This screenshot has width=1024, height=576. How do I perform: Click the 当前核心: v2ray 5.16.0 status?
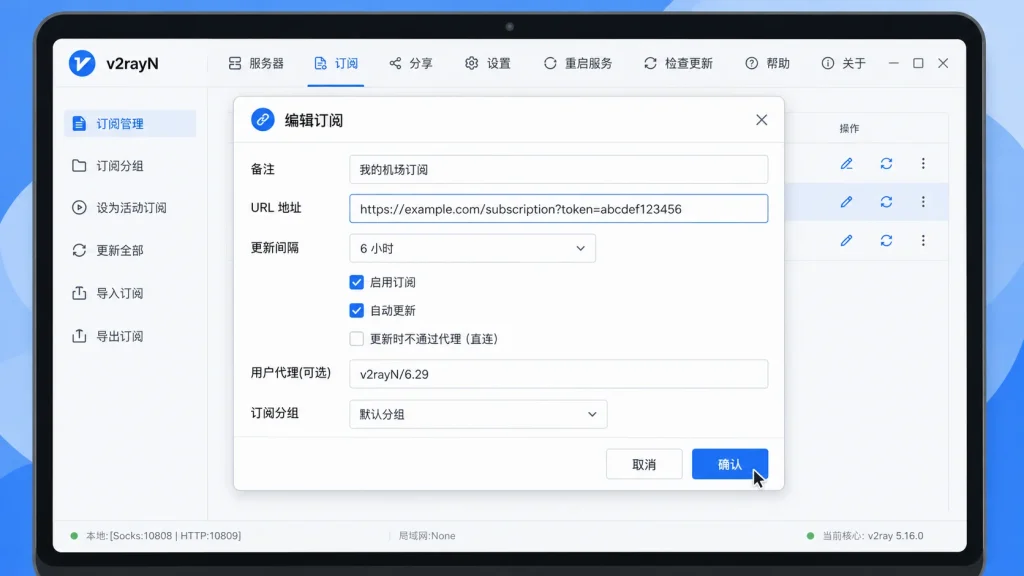pyautogui.click(x=872, y=536)
